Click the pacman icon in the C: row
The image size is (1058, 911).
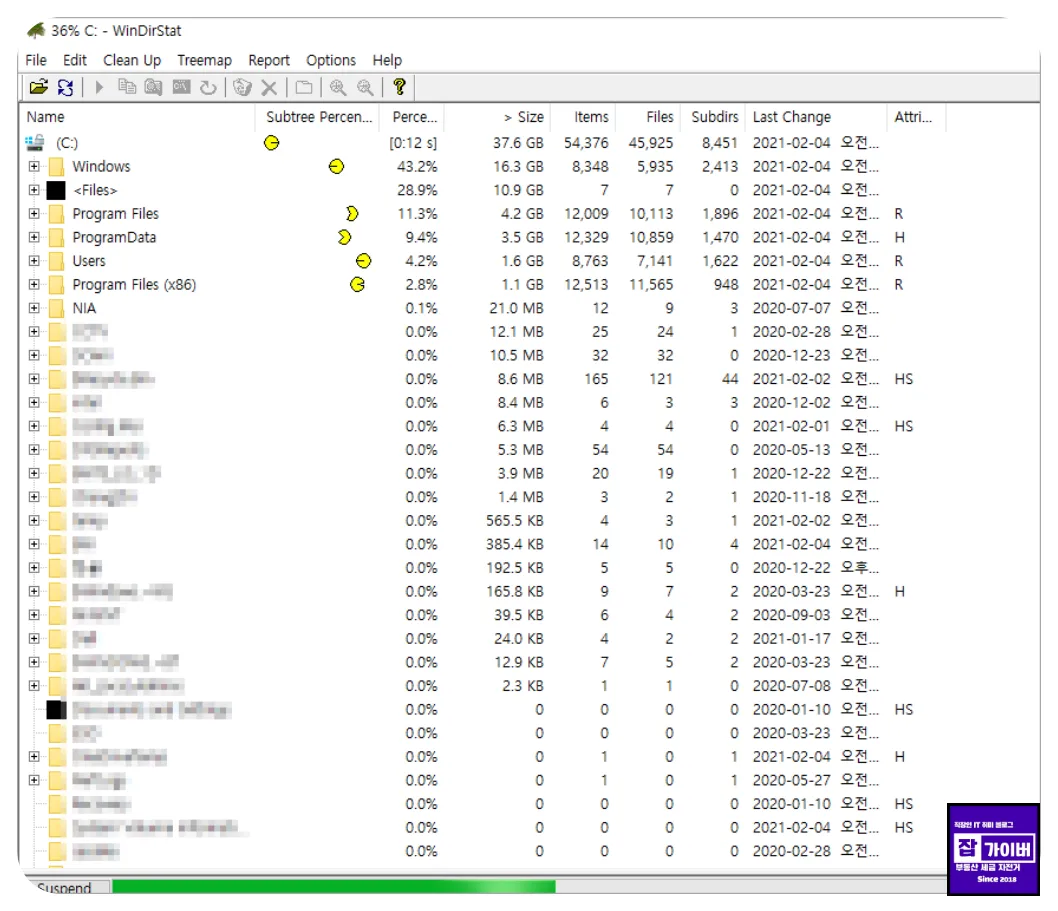271,142
